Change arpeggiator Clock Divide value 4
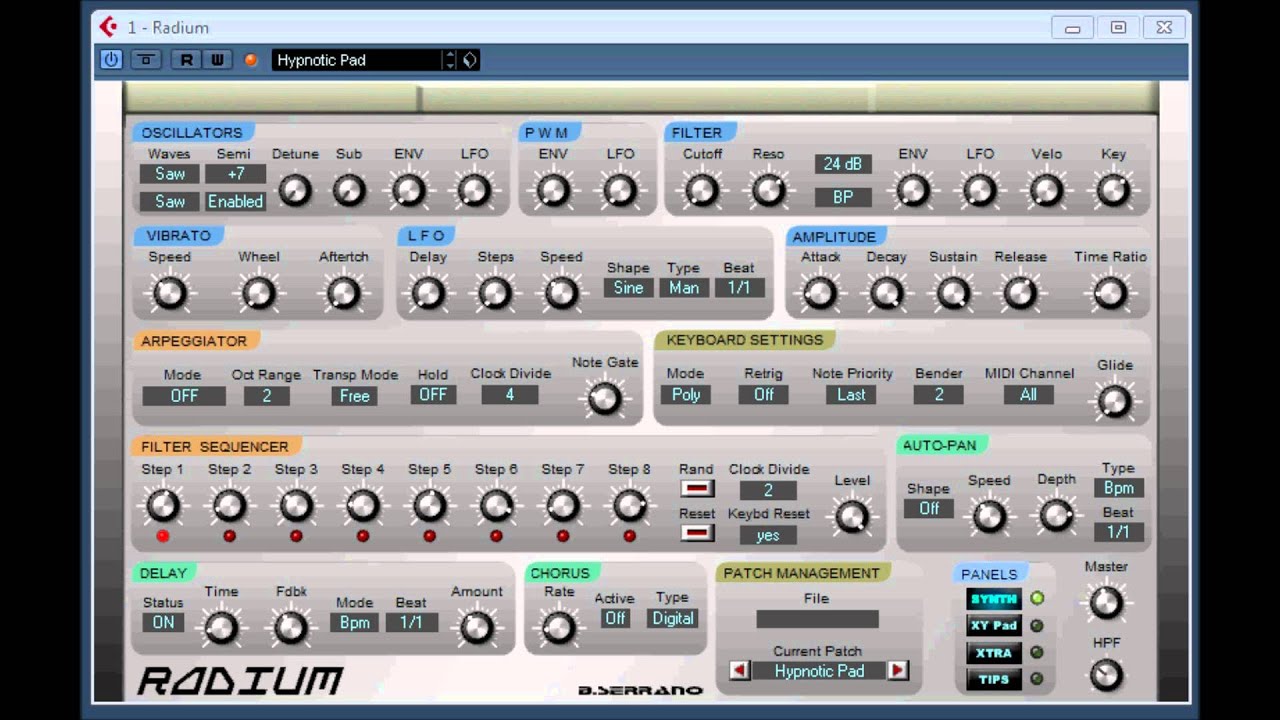 click(x=510, y=395)
